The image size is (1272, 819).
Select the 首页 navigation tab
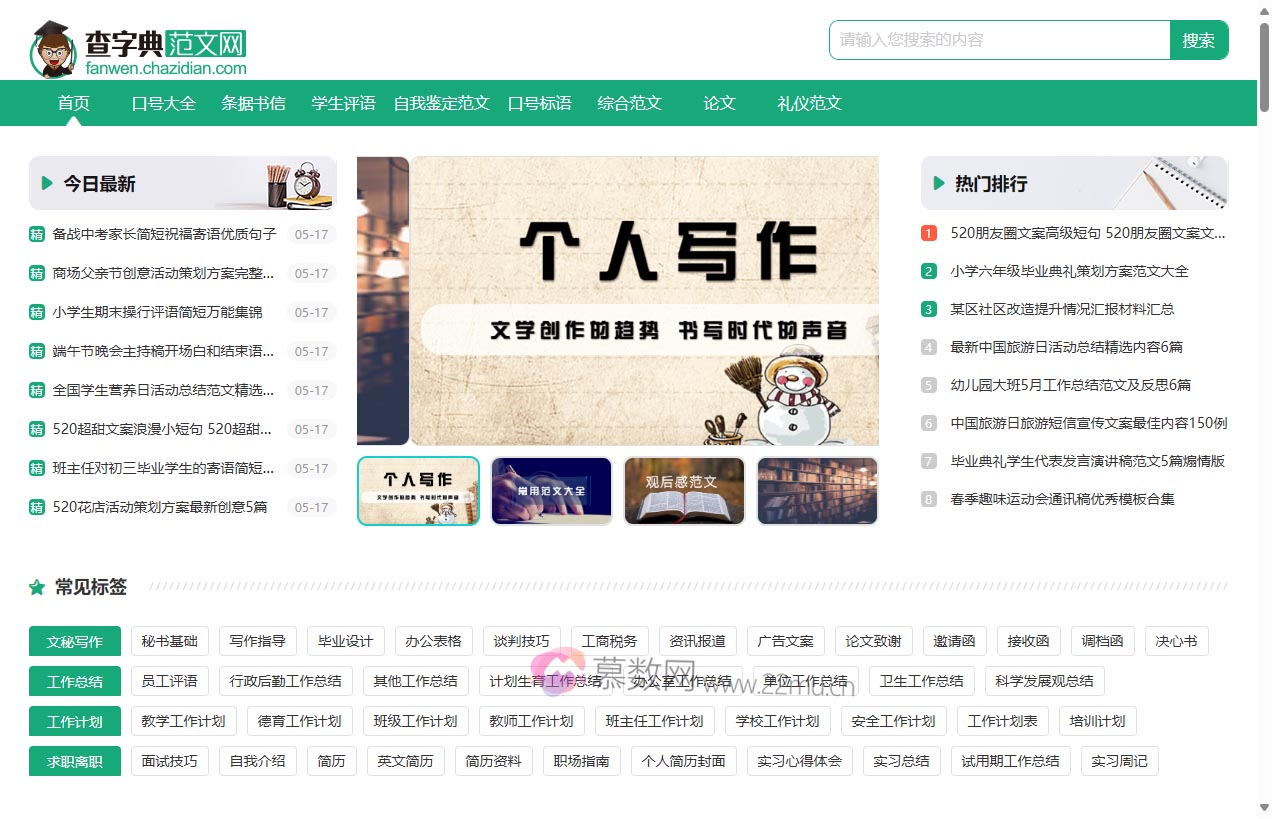73,102
